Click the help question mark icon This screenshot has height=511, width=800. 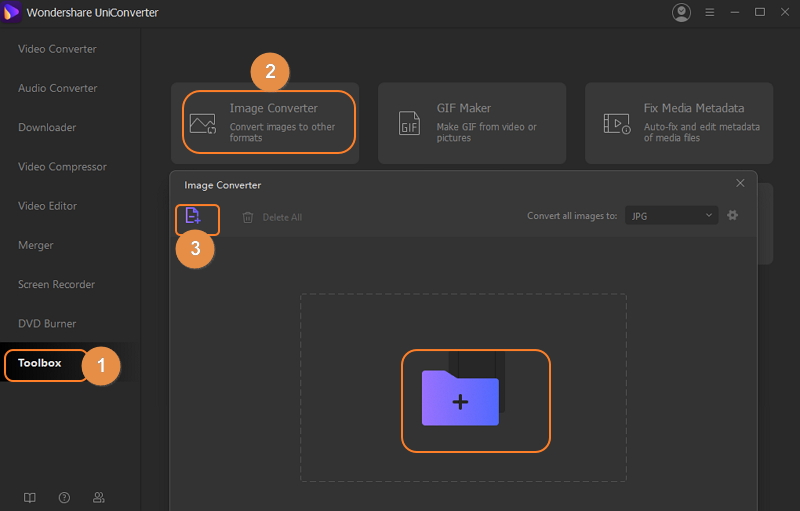[64, 498]
